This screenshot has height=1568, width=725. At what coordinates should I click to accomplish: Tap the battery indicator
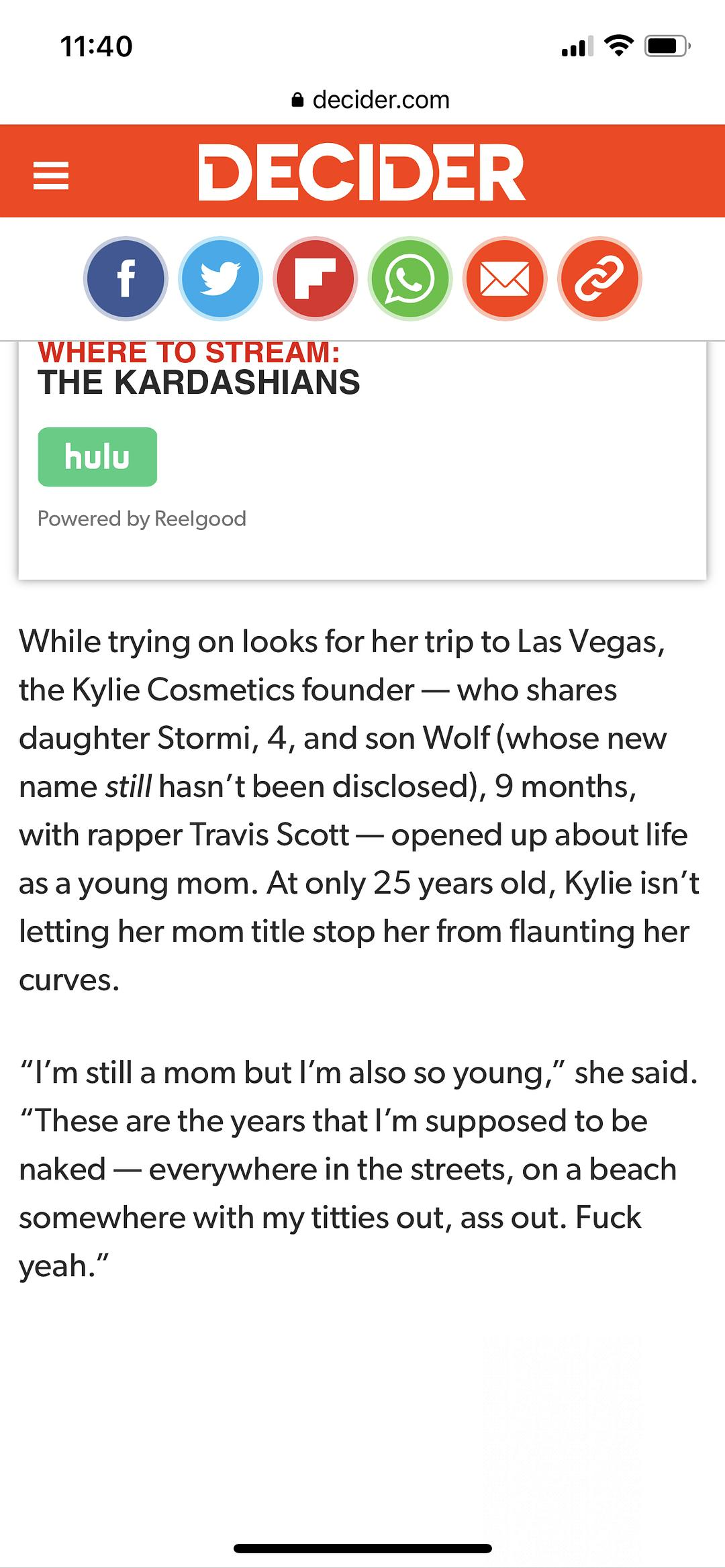tap(667, 46)
